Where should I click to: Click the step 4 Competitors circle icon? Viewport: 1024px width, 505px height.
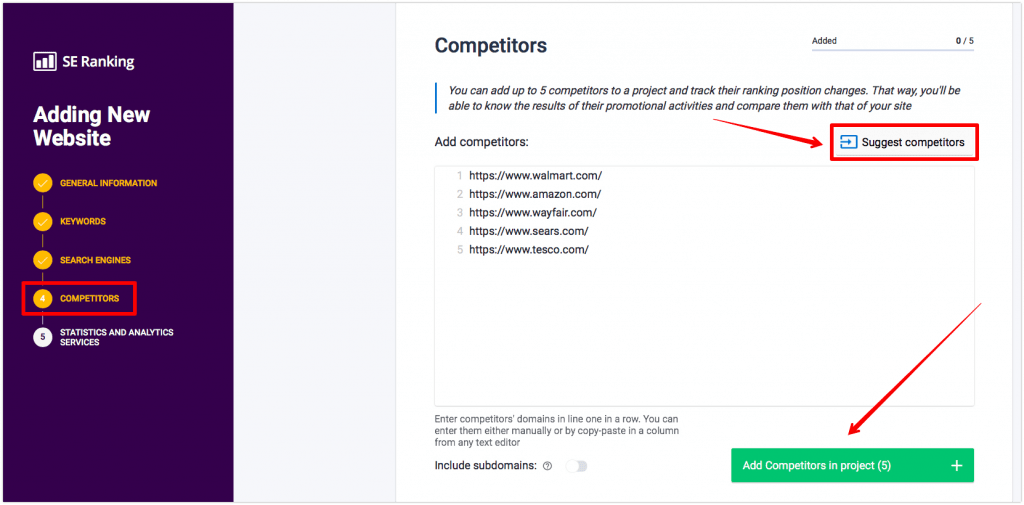[x=42, y=299]
